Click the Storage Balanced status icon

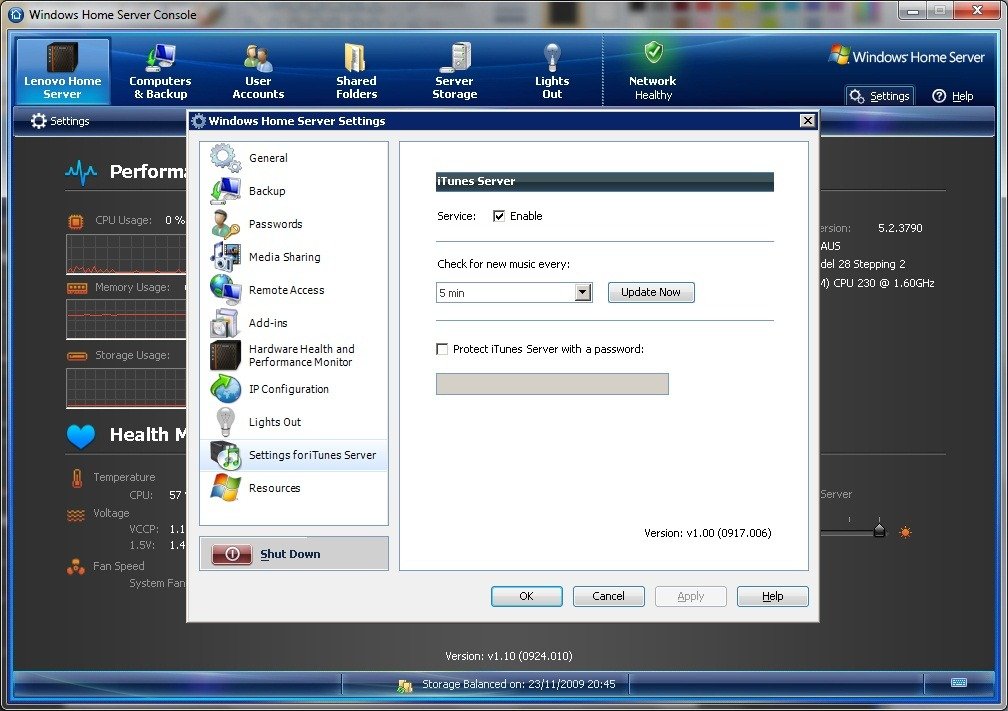point(405,685)
